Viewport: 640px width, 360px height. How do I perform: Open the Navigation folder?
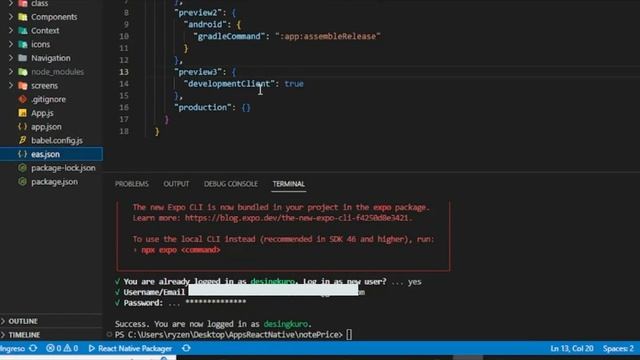click(51, 58)
